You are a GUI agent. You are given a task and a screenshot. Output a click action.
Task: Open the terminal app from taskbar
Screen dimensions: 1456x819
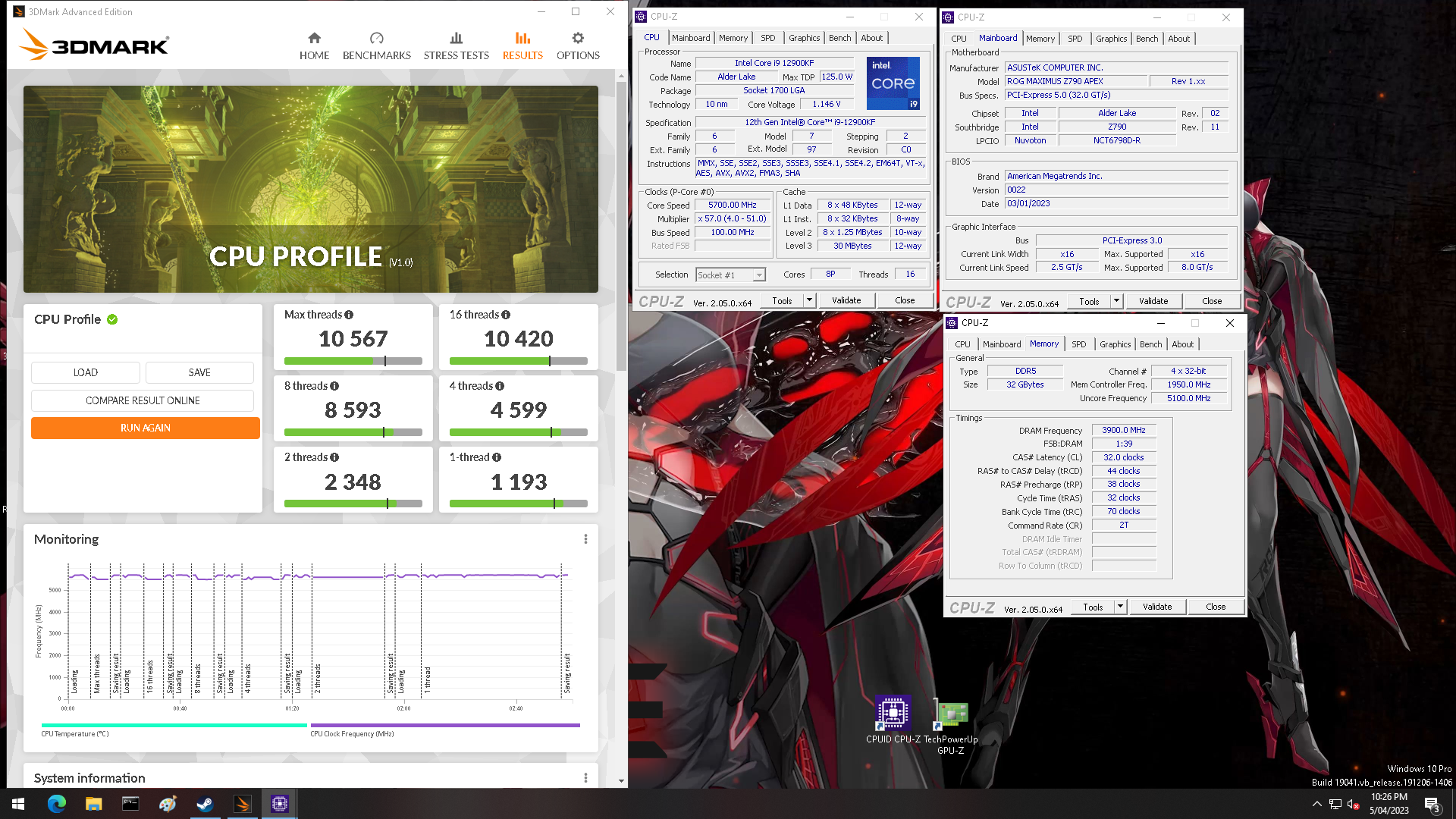pyautogui.click(x=130, y=804)
